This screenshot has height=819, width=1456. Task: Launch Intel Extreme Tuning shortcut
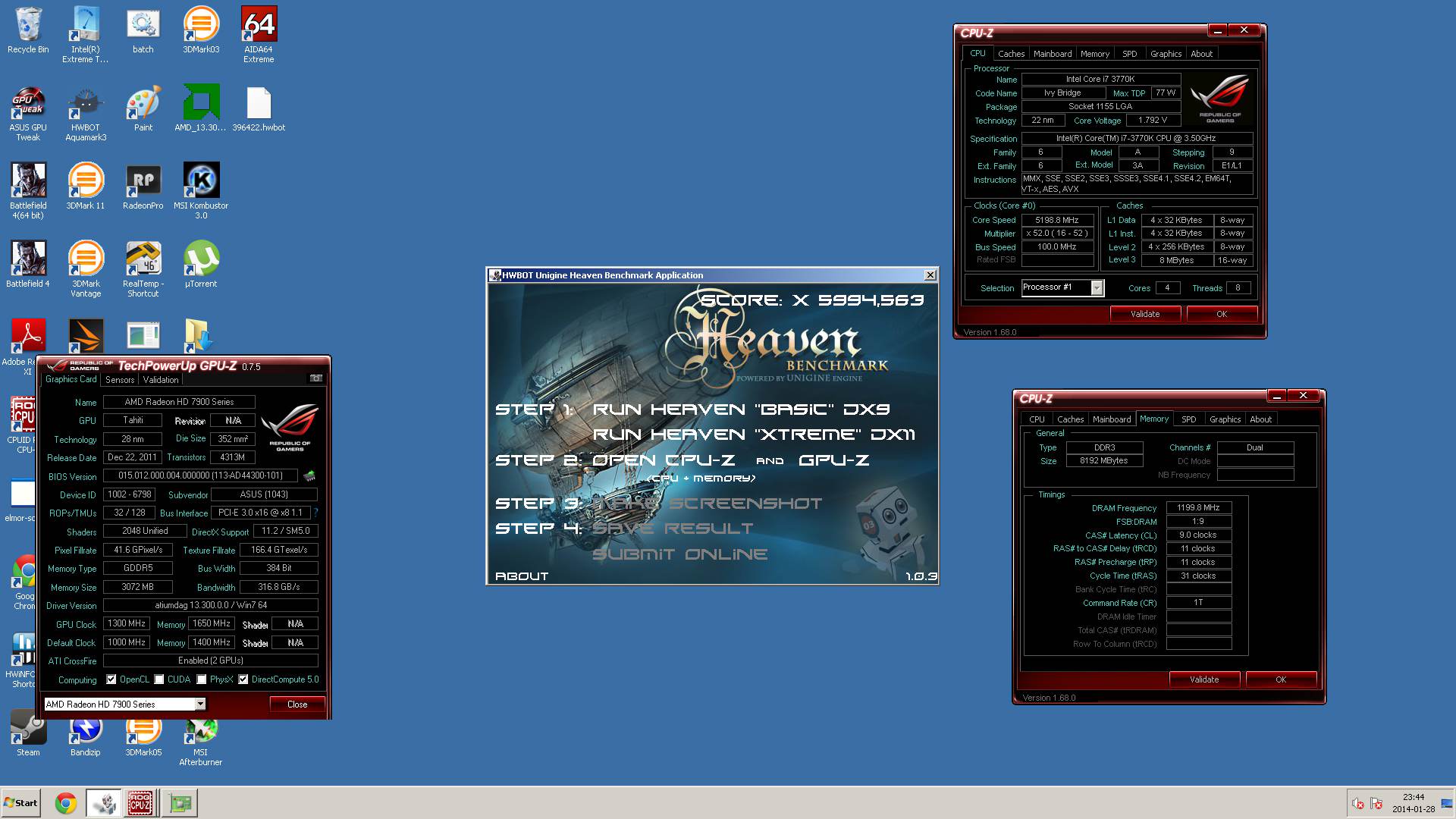pyautogui.click(x=85, y=36)
